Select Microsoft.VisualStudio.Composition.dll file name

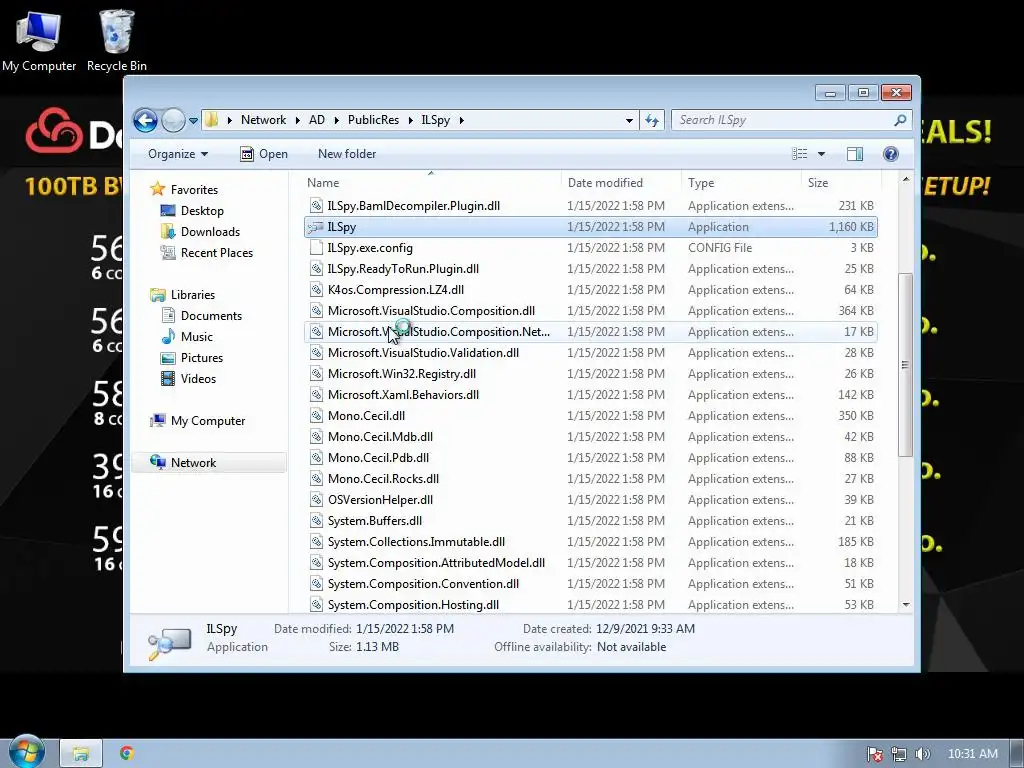[x=431, y=311]
